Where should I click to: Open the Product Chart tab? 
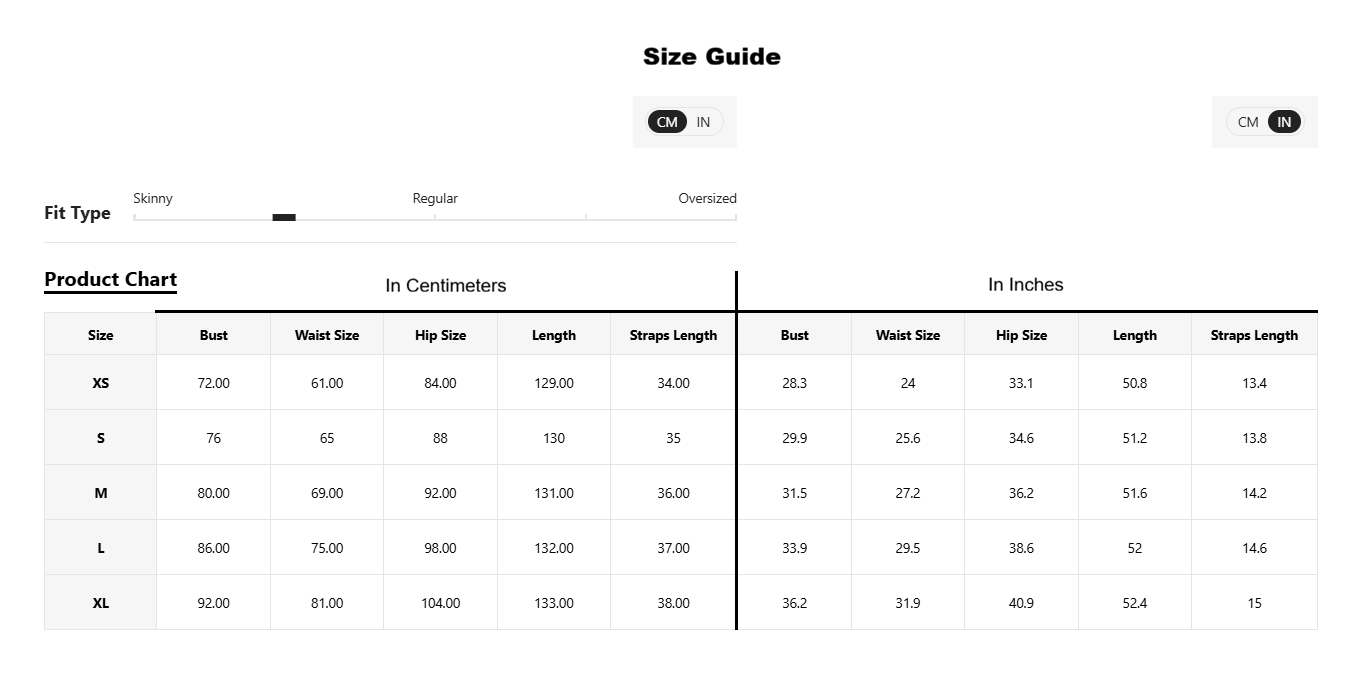click(x=110, y=280)
